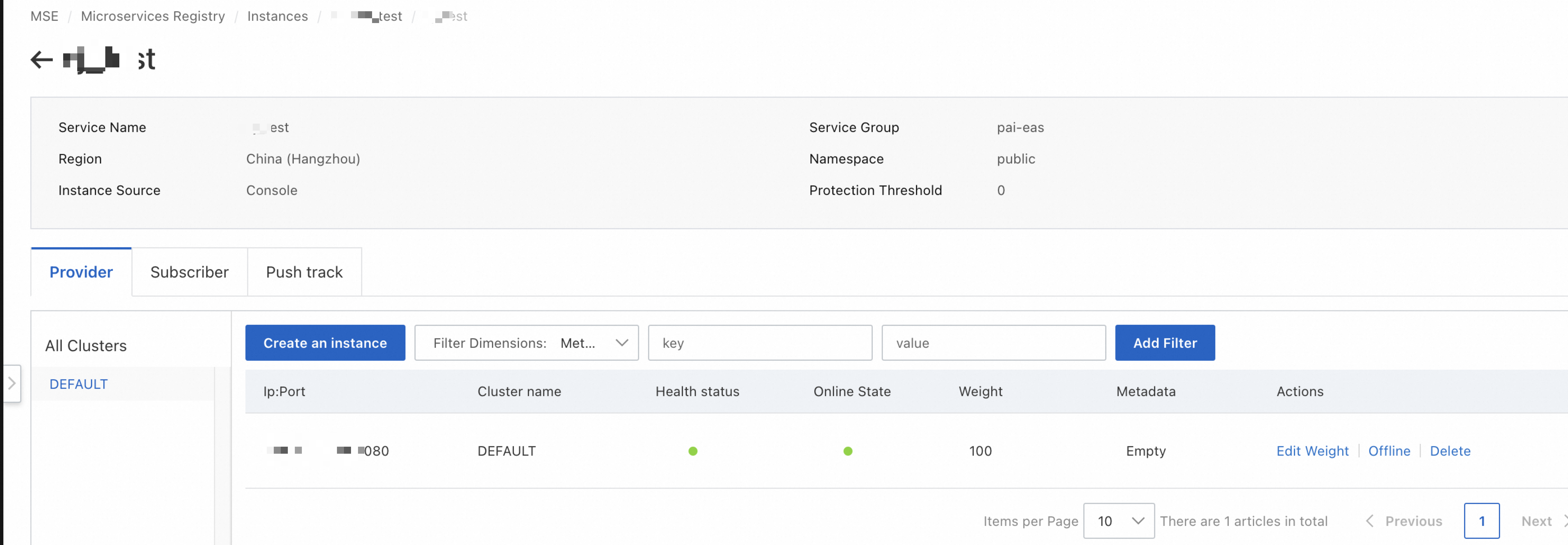Switch to the Subscriber tab
Image resolution: width=1568 pixels, height=545 pixels.
click(x=189, y=272)
